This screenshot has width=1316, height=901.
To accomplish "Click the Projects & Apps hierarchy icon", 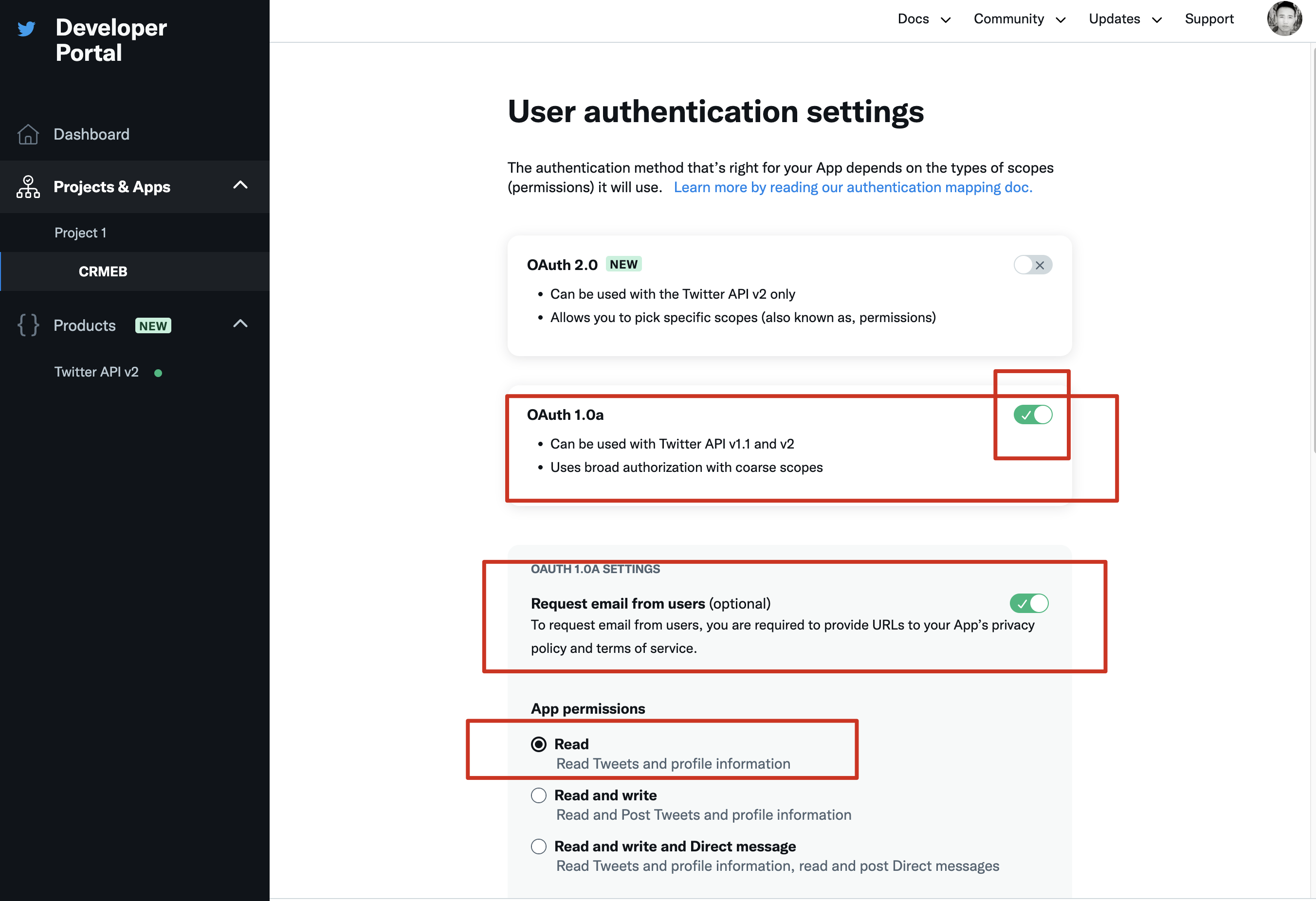I will pyautogui.click(x=28, y=187).
